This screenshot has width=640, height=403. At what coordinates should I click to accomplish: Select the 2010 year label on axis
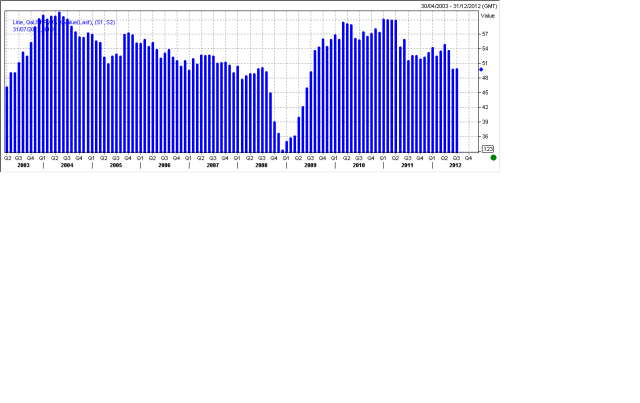pos(358,165)
